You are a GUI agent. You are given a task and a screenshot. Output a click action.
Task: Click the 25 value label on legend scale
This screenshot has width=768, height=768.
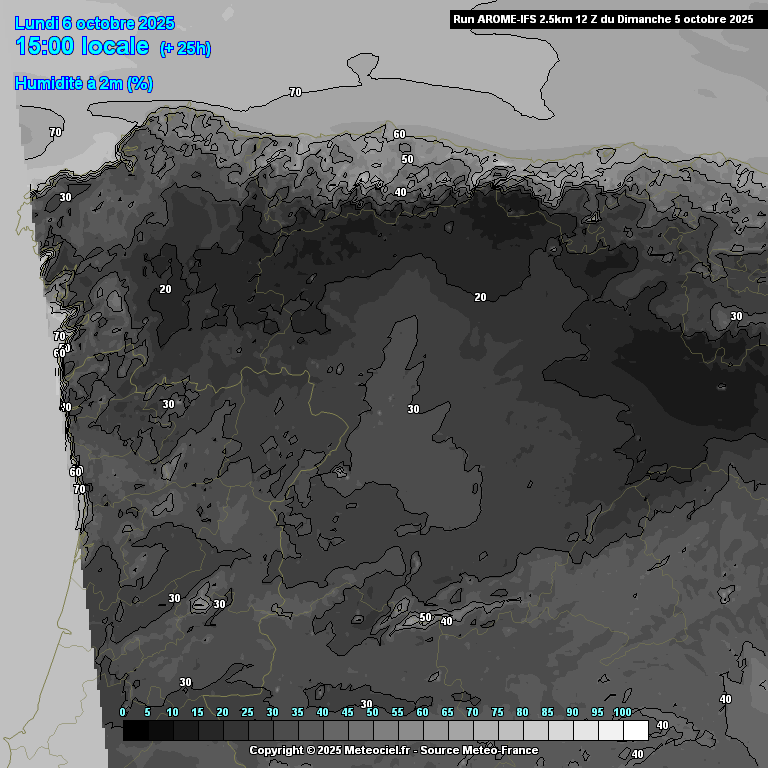point(247,712)
